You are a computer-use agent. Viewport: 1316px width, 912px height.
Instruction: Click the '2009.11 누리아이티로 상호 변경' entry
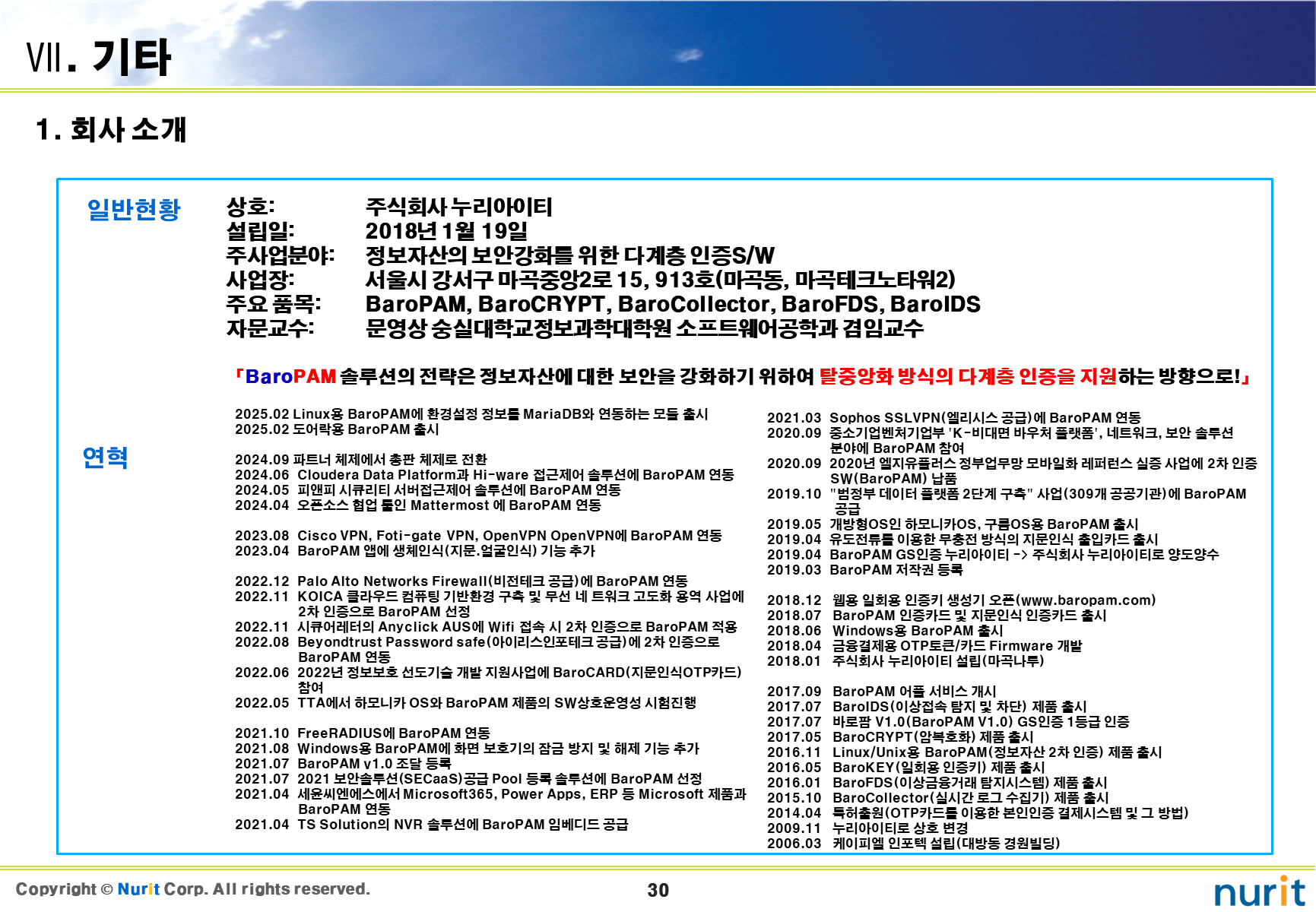coord(867,828)
